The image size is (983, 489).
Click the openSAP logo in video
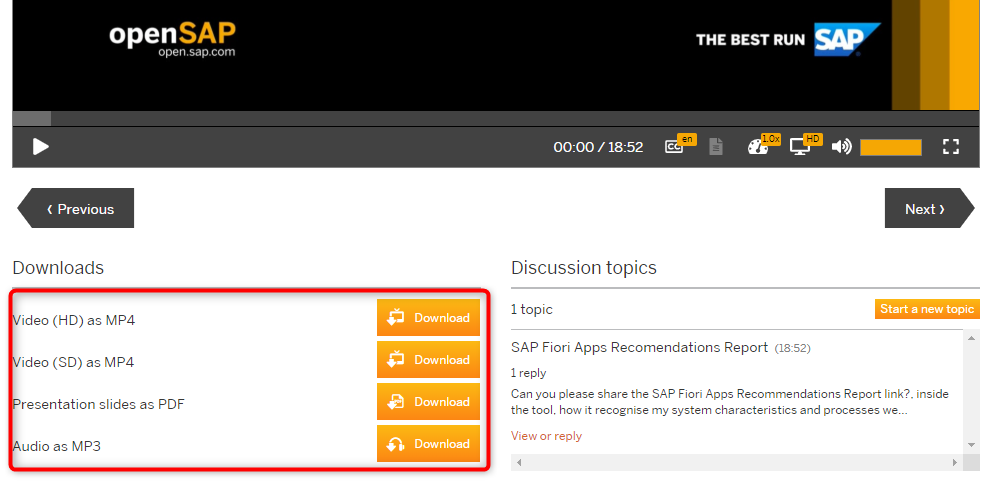pyautogui.click(x=172, y=39)
